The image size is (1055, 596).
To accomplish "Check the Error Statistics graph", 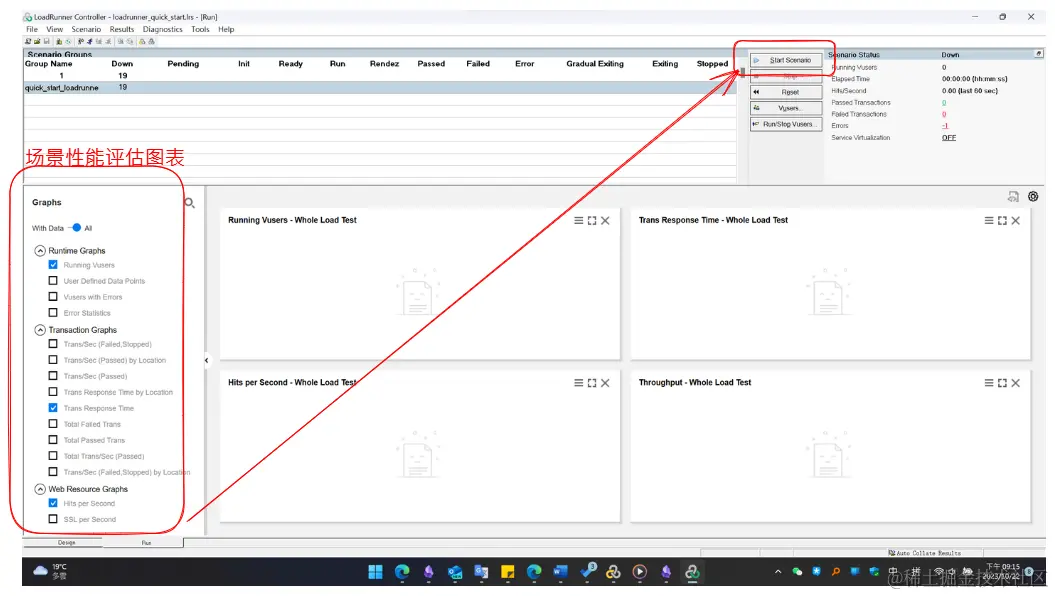I will (53, 313).
